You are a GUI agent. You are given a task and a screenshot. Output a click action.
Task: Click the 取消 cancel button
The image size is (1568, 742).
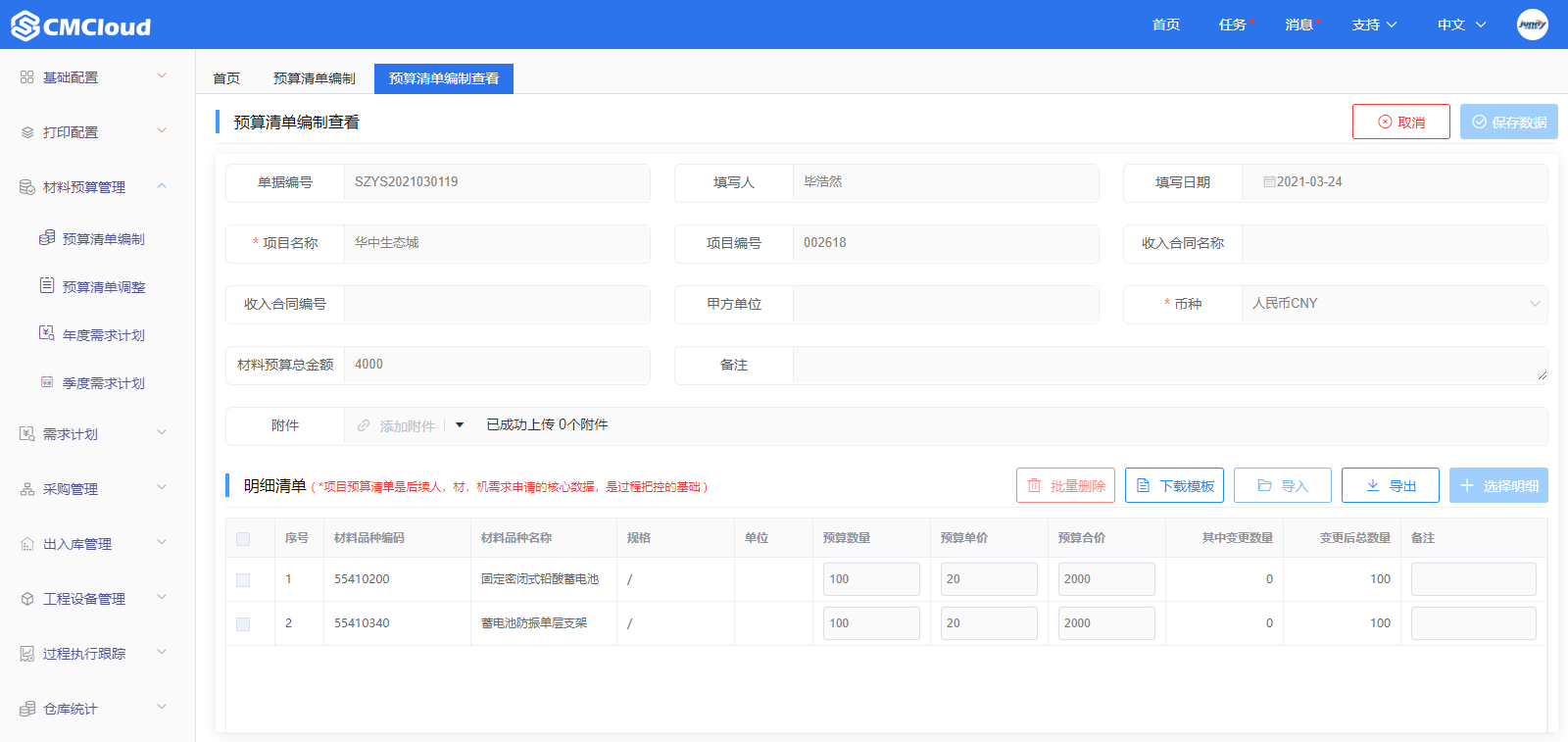1400,123
